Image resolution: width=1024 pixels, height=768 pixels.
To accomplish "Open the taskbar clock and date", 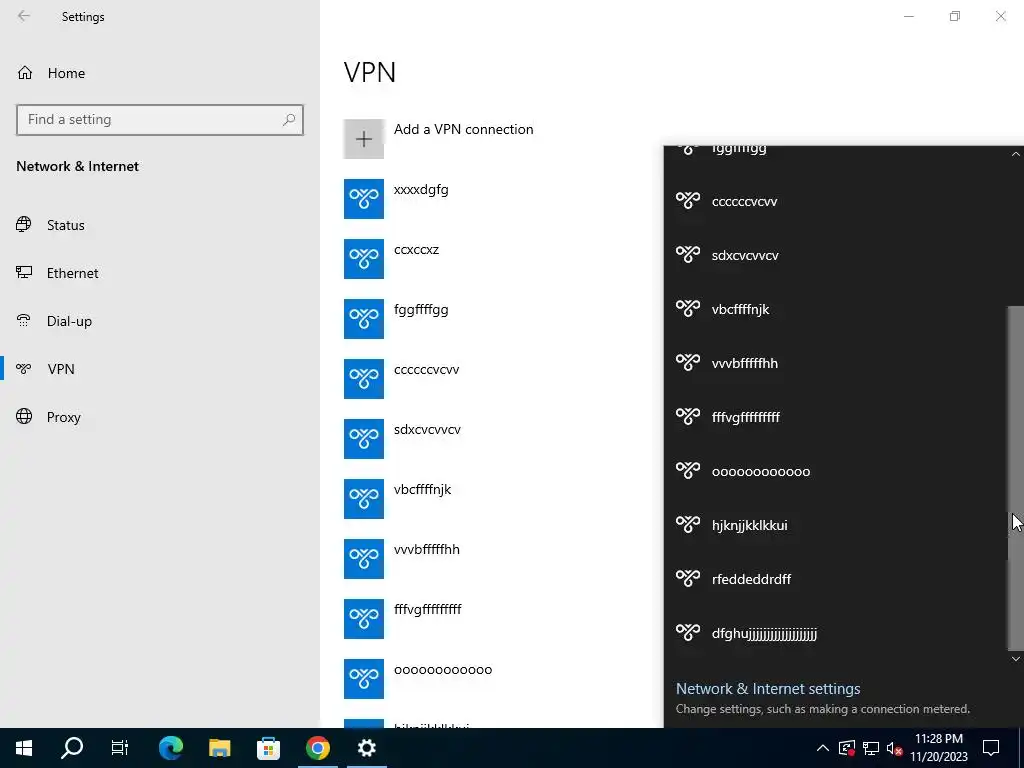I will (938, 748).
